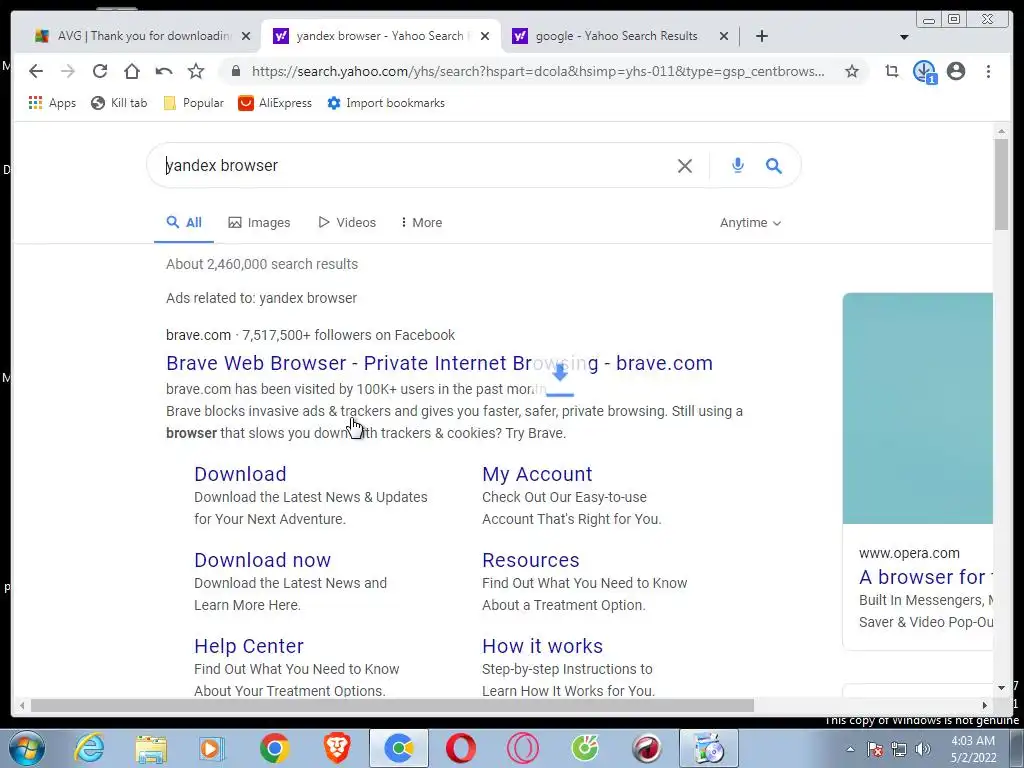The width and height of the screenshot is (1024, 768).
Task: Select the All results tab
Action: 184,223
